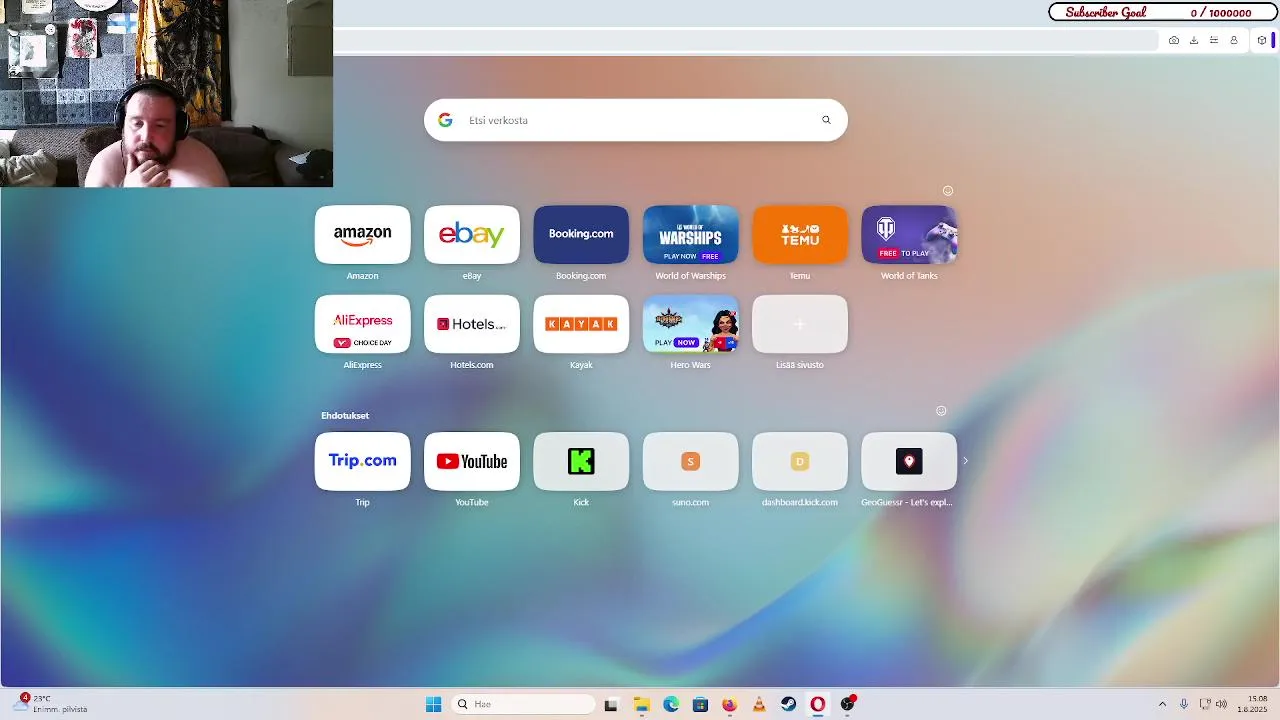Image resolution: width=1280 pixels, height=720 pixels.
Task: Open the 23°C weather widget
Action: 50,704
